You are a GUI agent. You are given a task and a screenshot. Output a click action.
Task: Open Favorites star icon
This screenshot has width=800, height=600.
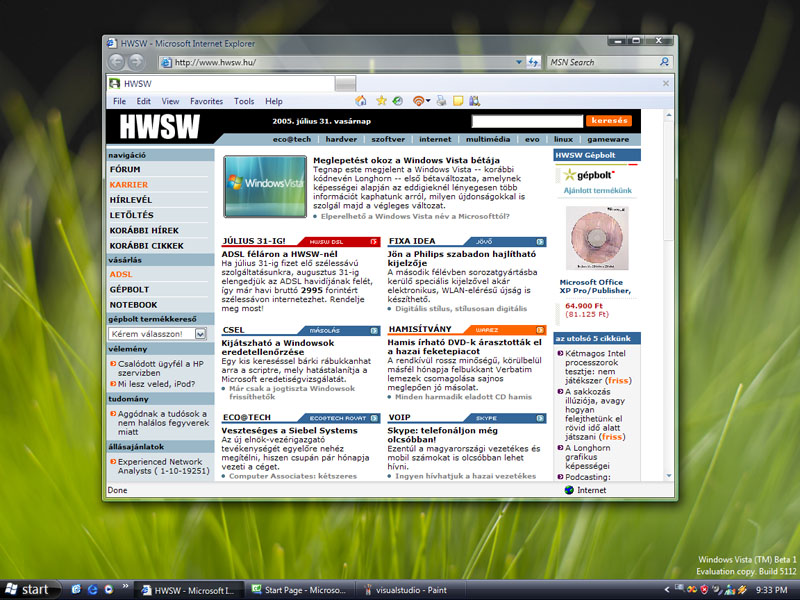click(381, 101)
